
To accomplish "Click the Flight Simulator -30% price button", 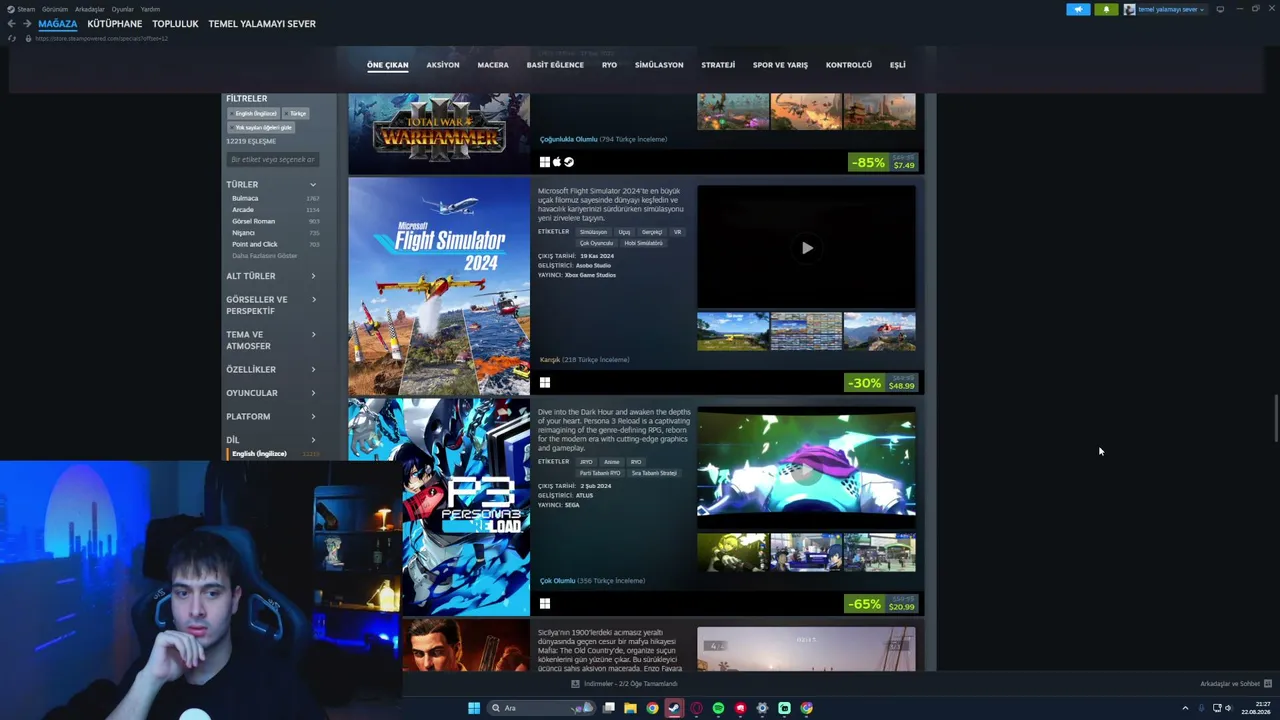I will [x=881, y=383].
